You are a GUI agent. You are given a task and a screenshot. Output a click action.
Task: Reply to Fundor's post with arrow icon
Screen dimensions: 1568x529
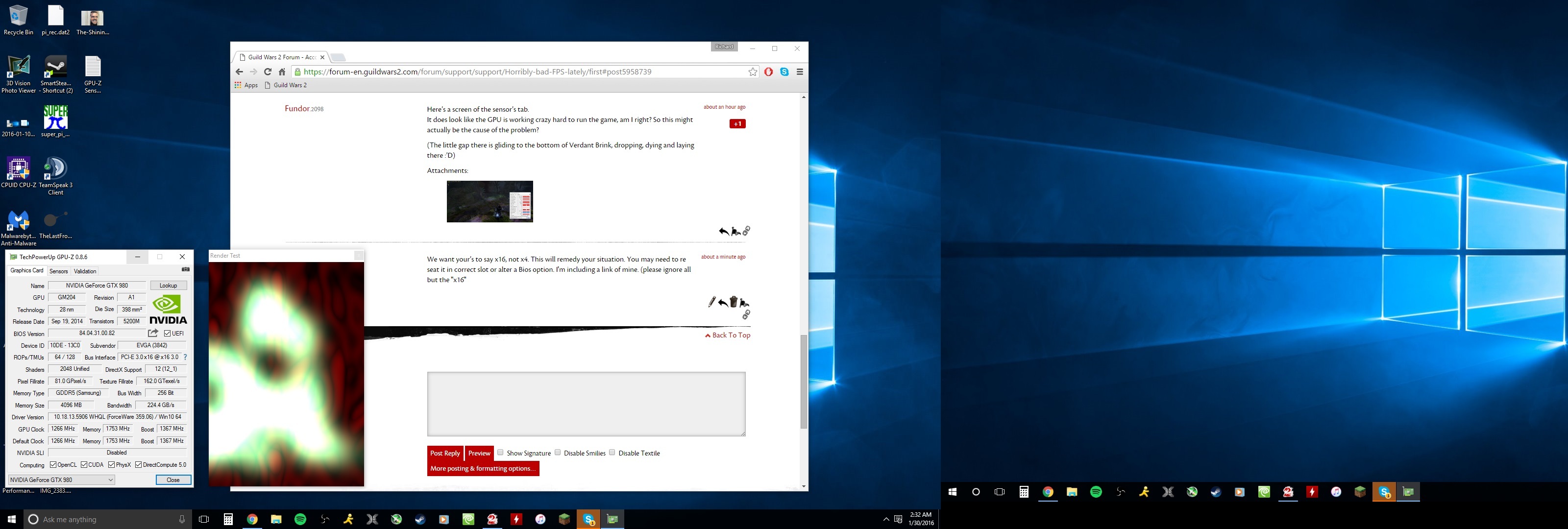coord(723,231)
